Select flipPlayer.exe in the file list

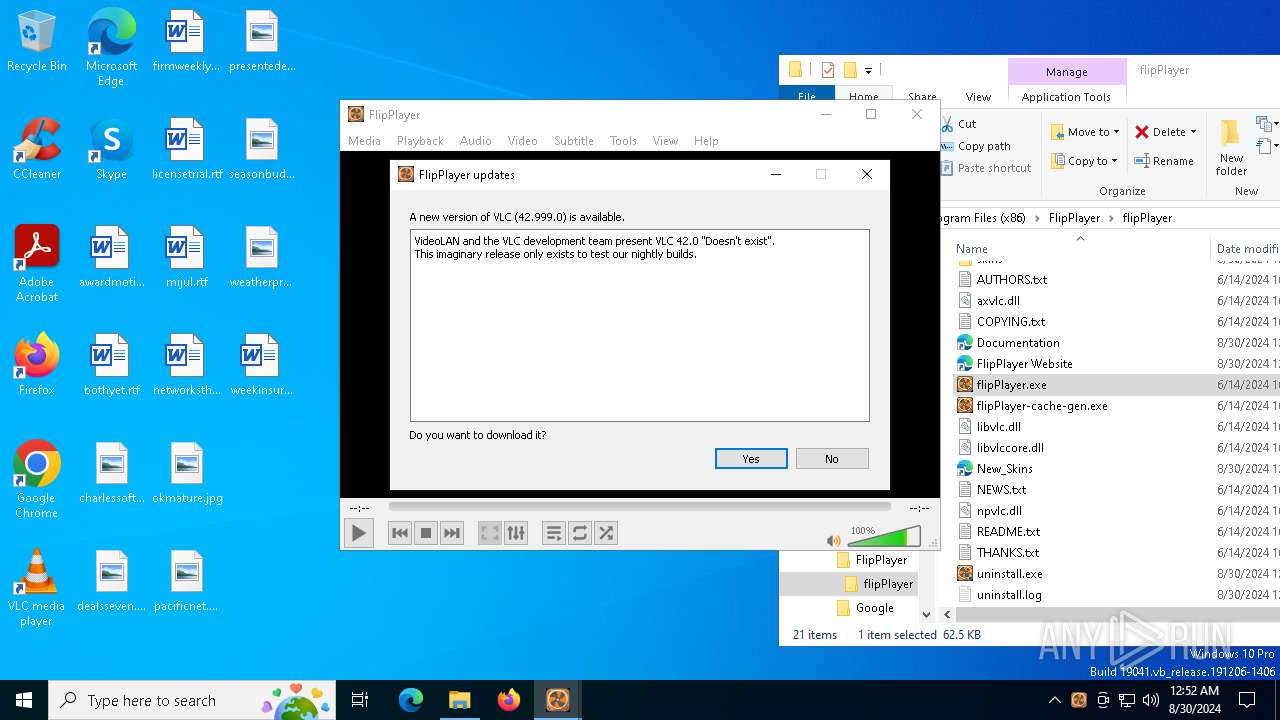click(1012, 385)
